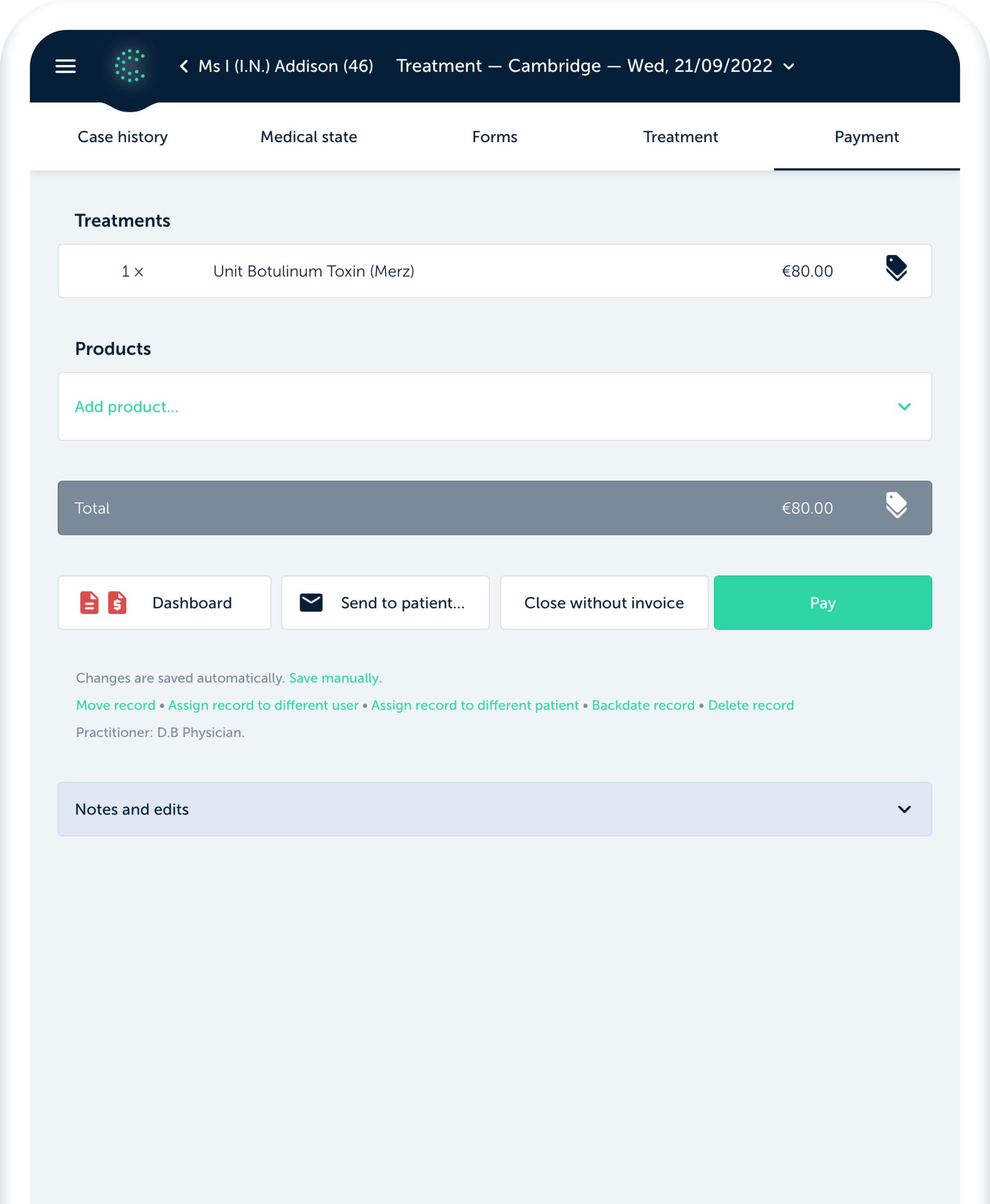Click the Save manually link
The image size is (990, 1204).
tap(333, 678)
